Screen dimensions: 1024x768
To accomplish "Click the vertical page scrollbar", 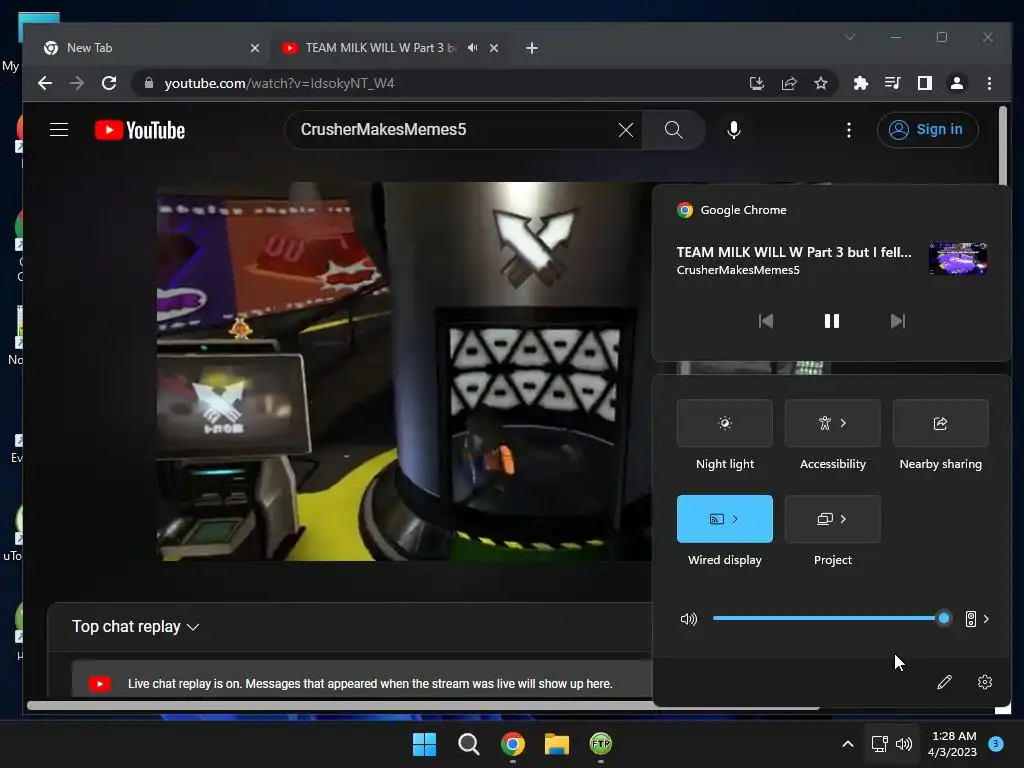I will [1002, 147].
